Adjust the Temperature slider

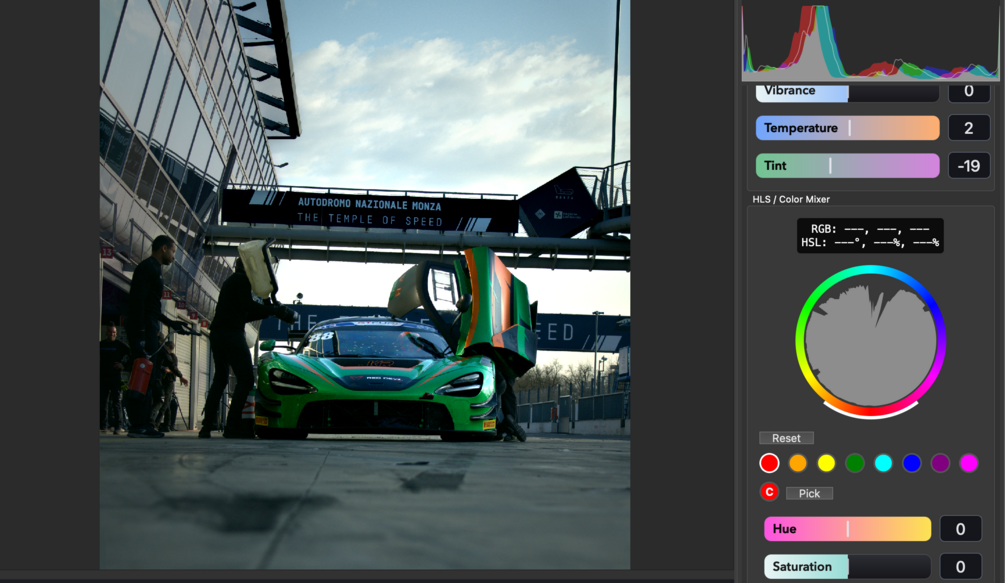coord(847,128)
